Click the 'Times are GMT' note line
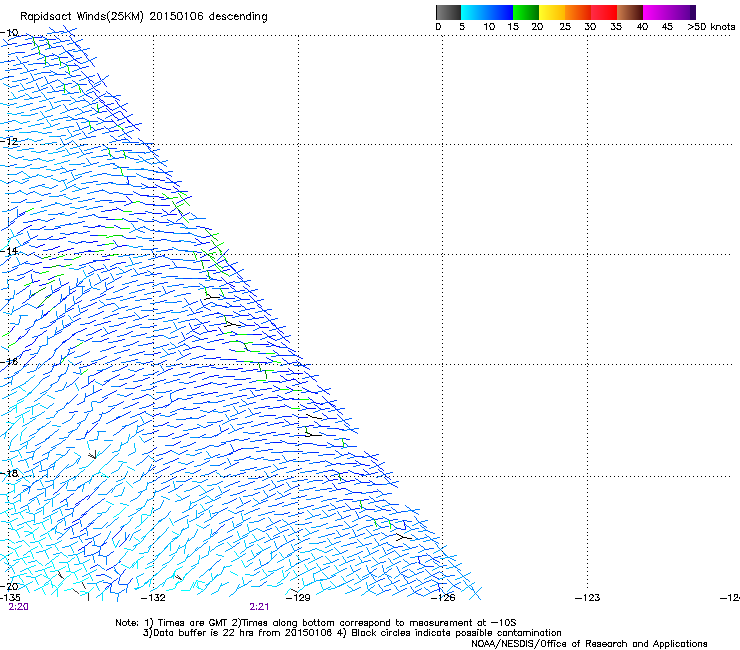The width and height of the screenshot is (740, 650). click(x=316, y=623)
